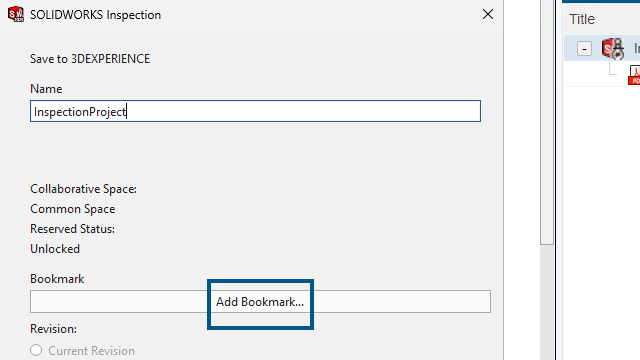This screenshot has height=360, width=640.
Task: Click the Unlocked reserved status text
Action: [55, 249]
